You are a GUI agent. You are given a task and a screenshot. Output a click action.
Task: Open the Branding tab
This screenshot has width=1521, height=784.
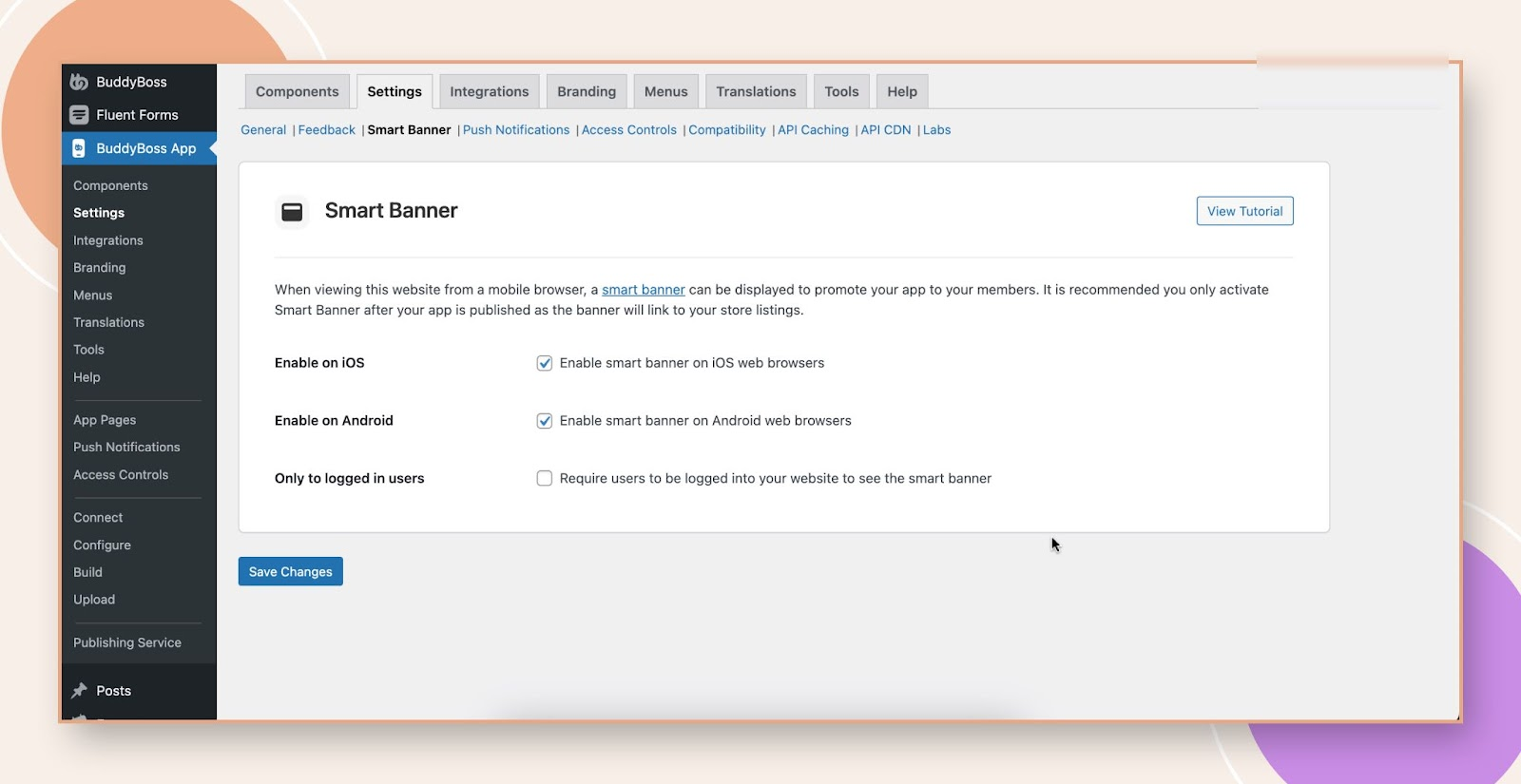[587, 91]
